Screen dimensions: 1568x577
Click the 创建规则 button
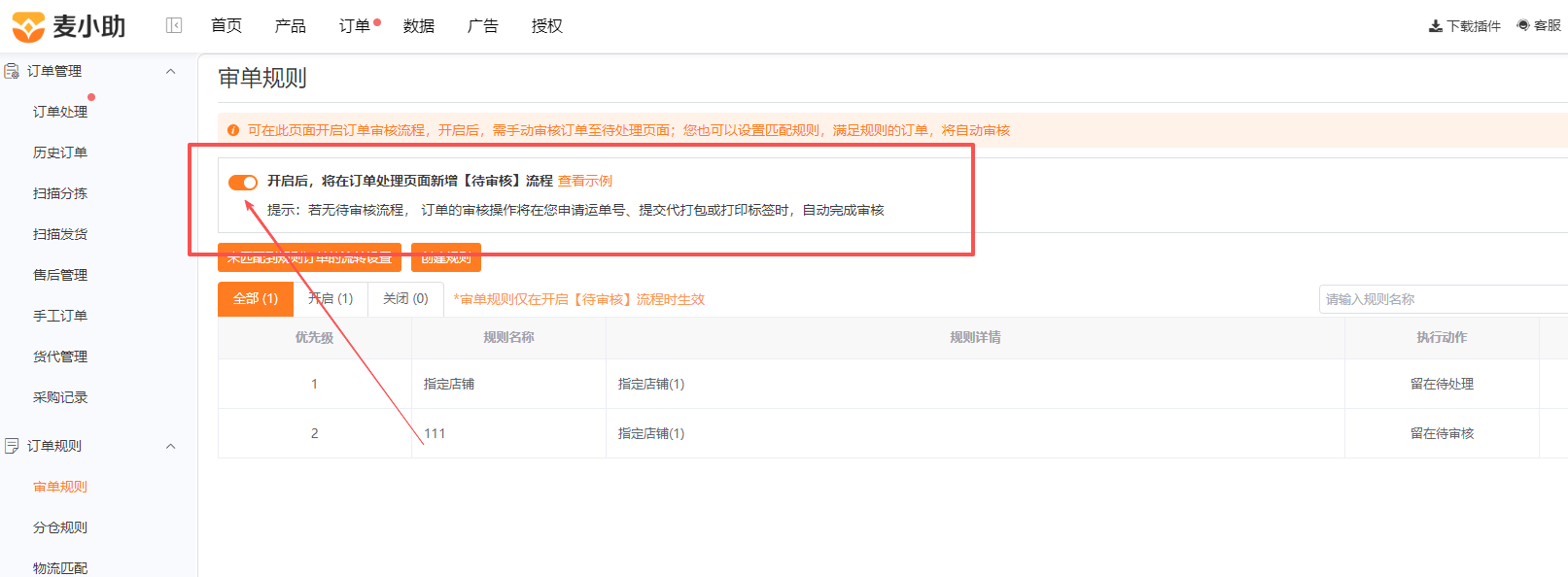[x=446, y=257]
